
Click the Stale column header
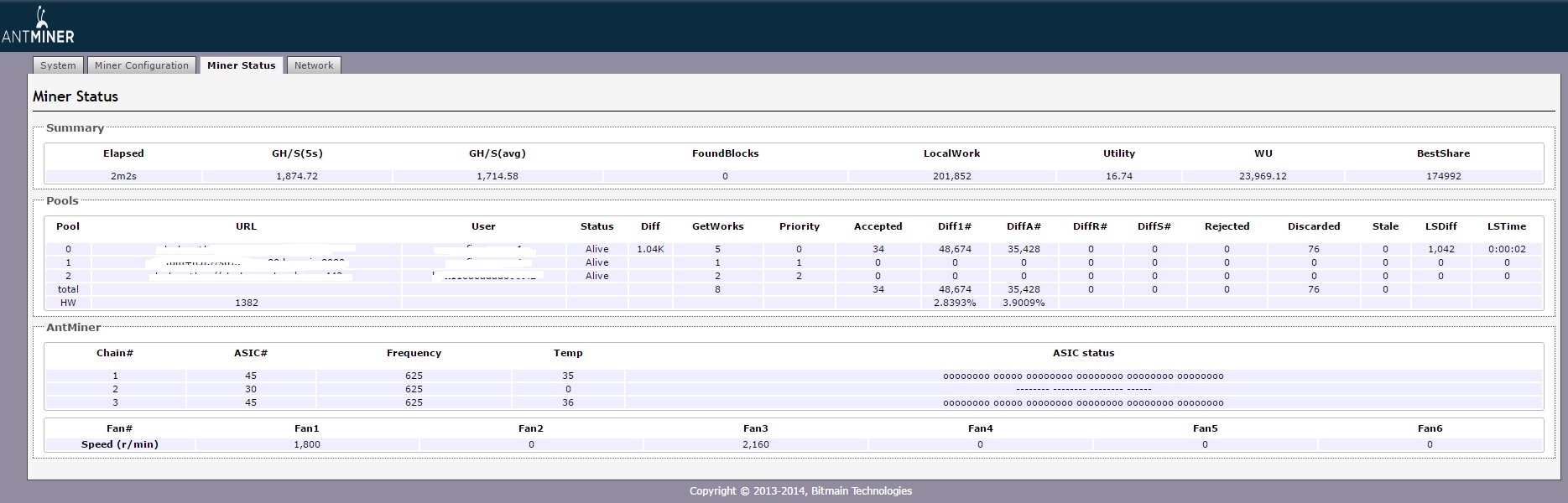point(1385,226)
